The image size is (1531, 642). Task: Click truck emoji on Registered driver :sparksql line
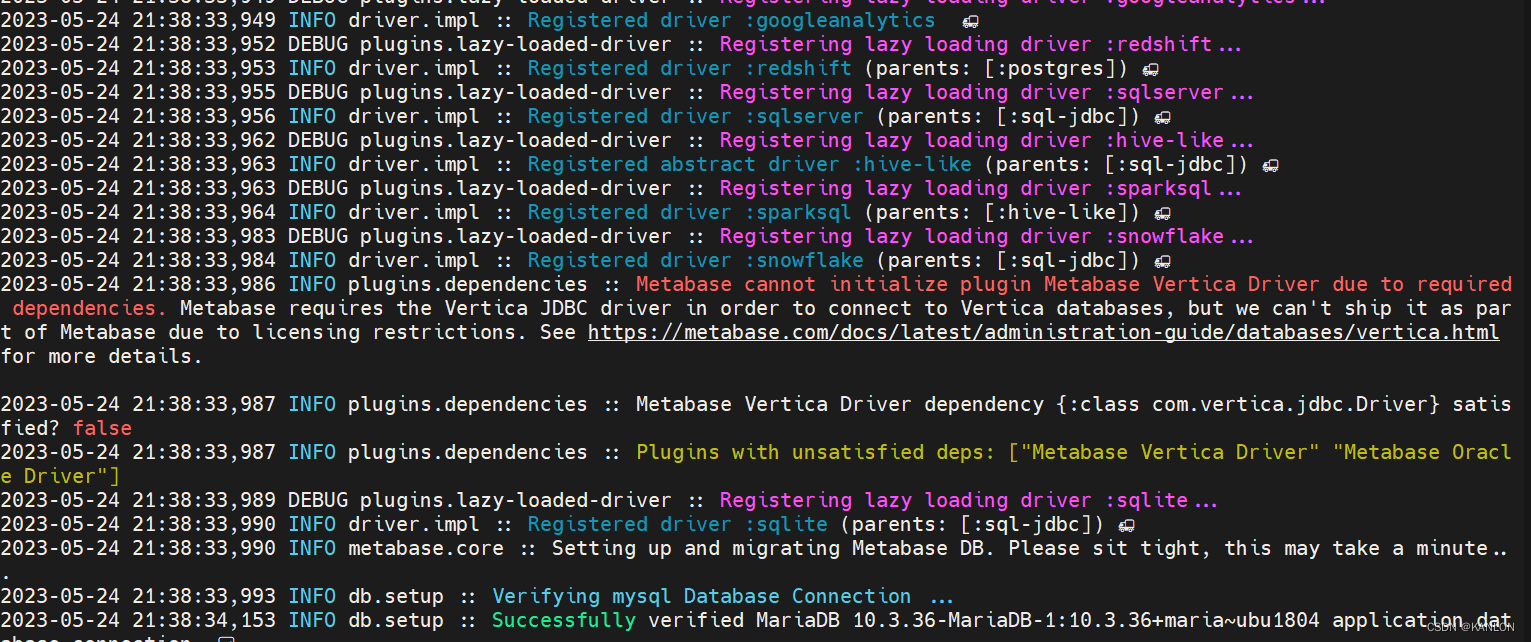point(1162,213)
